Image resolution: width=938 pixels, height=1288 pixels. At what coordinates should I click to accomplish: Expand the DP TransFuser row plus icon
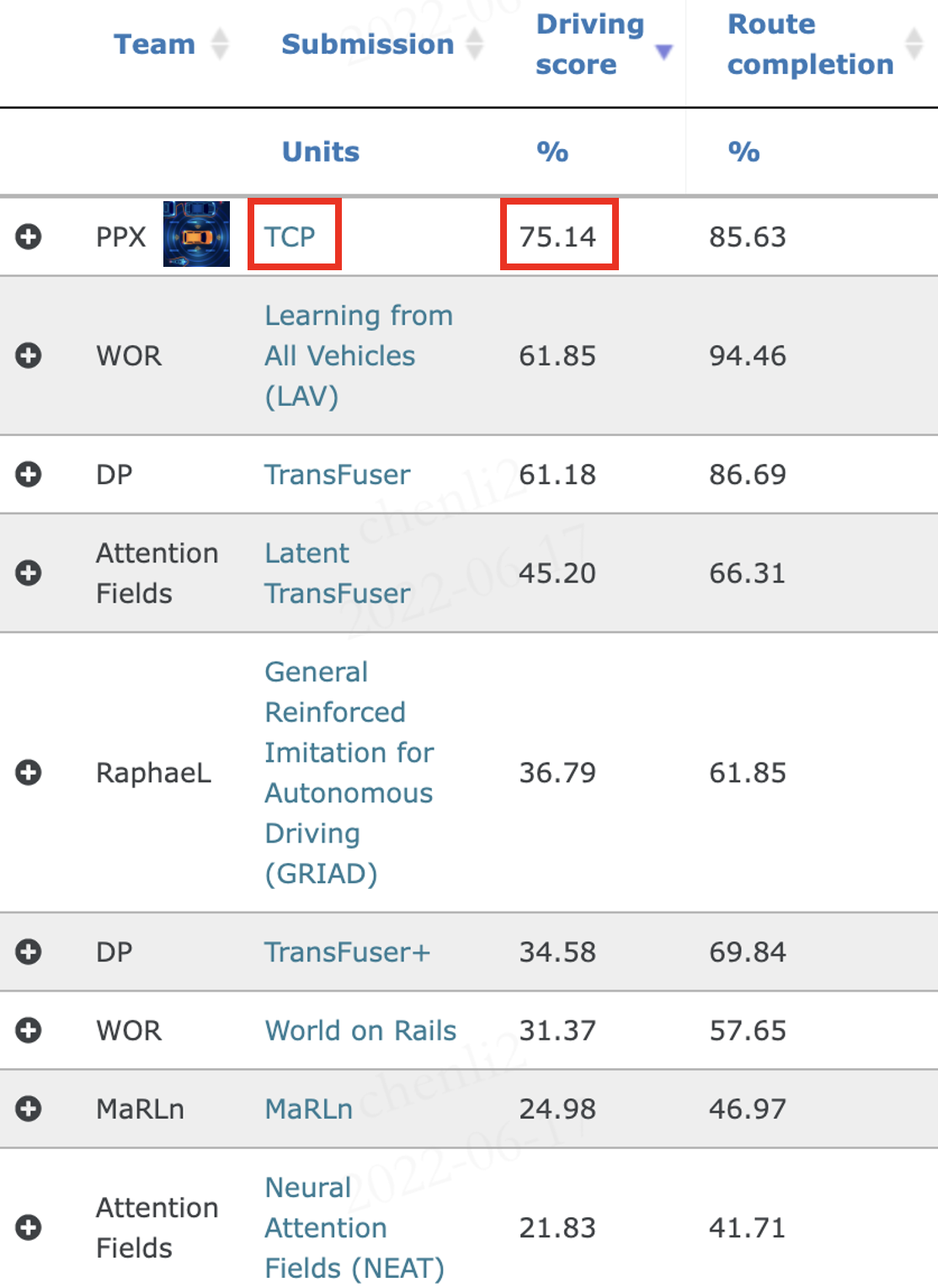coord(29,475)
